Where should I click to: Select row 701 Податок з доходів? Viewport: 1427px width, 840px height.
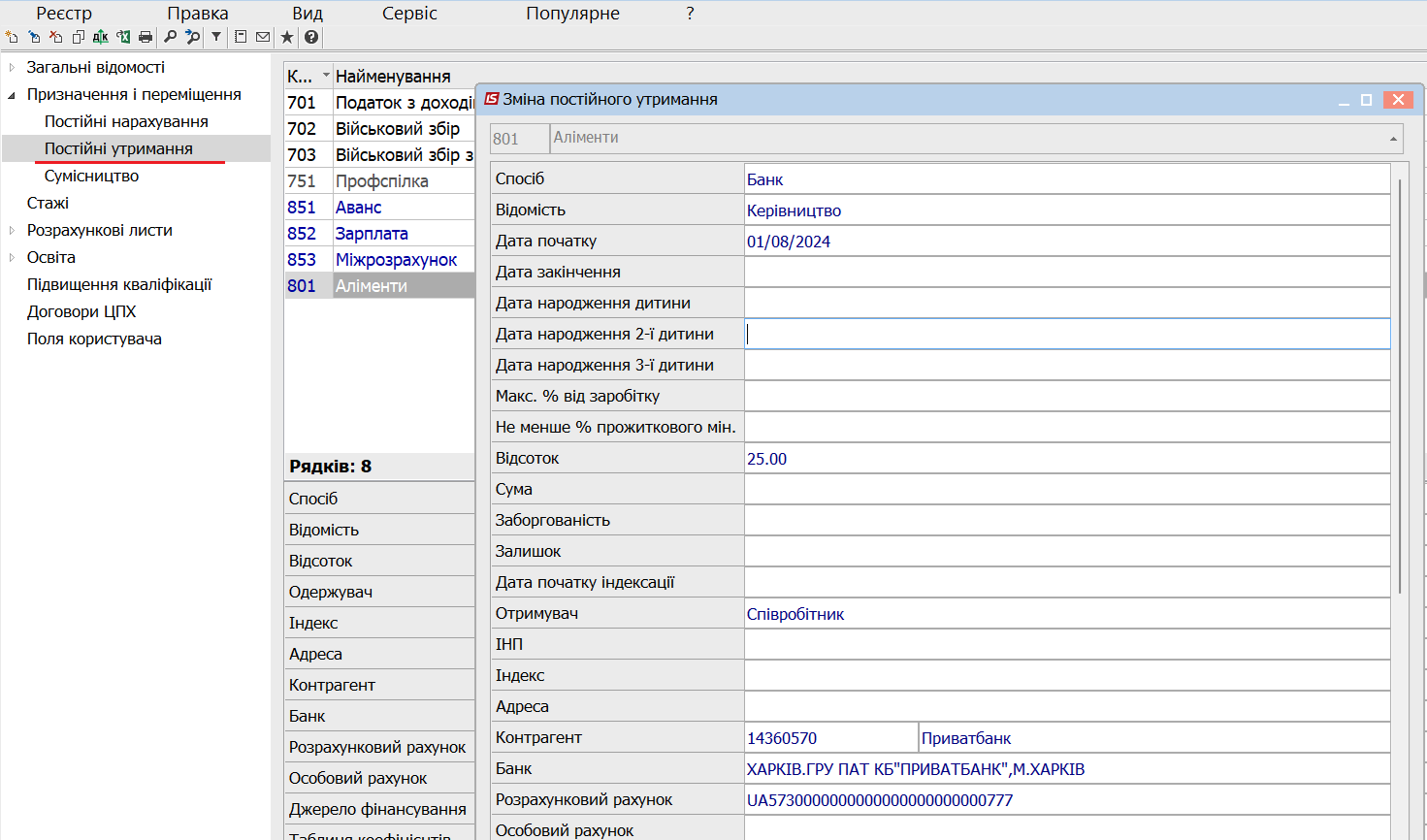click(379, 102)
